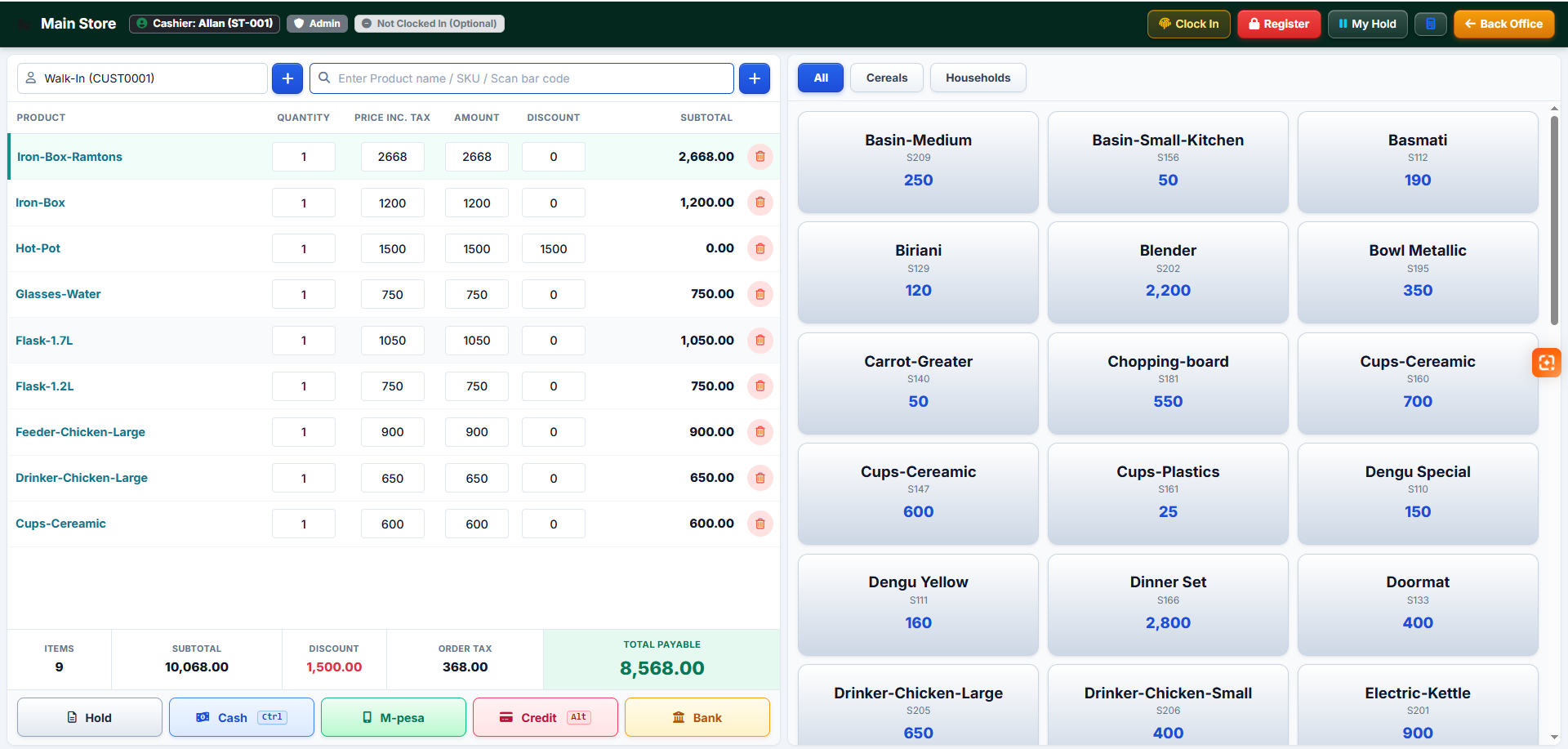
Task: Click the orange scan widget icon
Action: click(1547, 363)
